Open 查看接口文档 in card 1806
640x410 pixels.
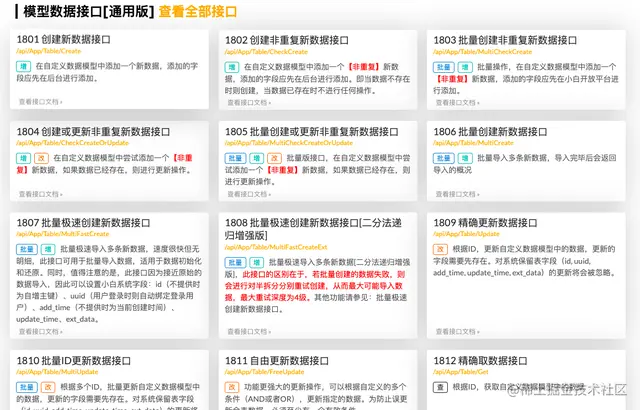[x=458, y=194]
